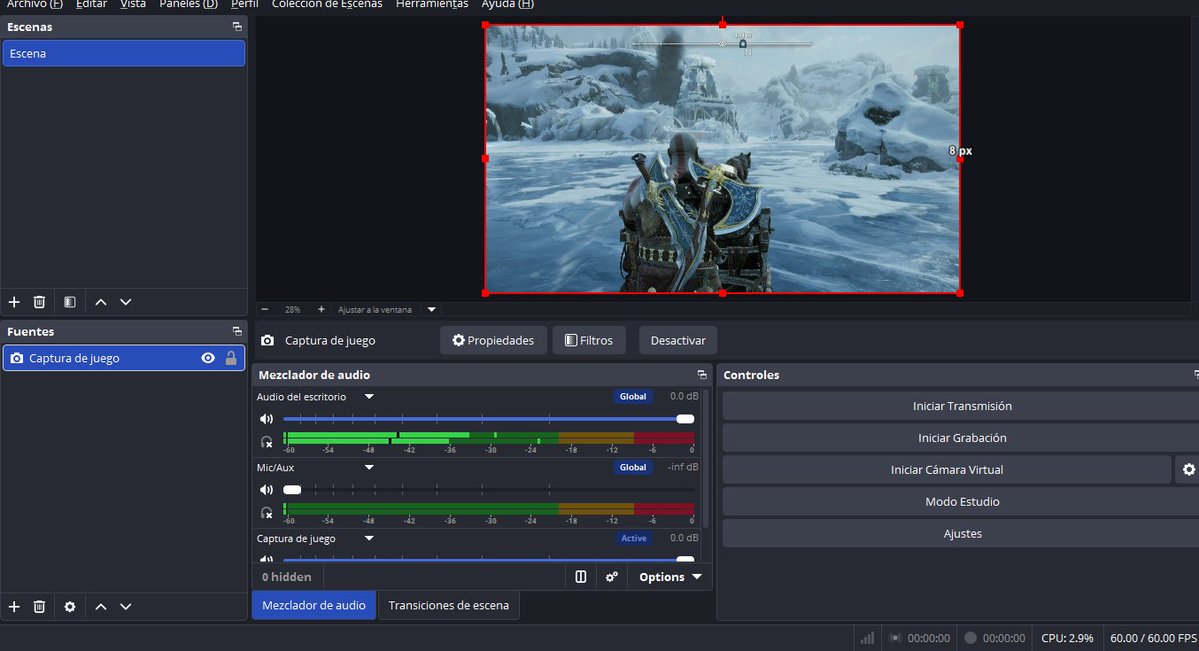Toggle the lock on Captura de juego source
This screenshot has width=1199, height=651.
tap(231, 358)
